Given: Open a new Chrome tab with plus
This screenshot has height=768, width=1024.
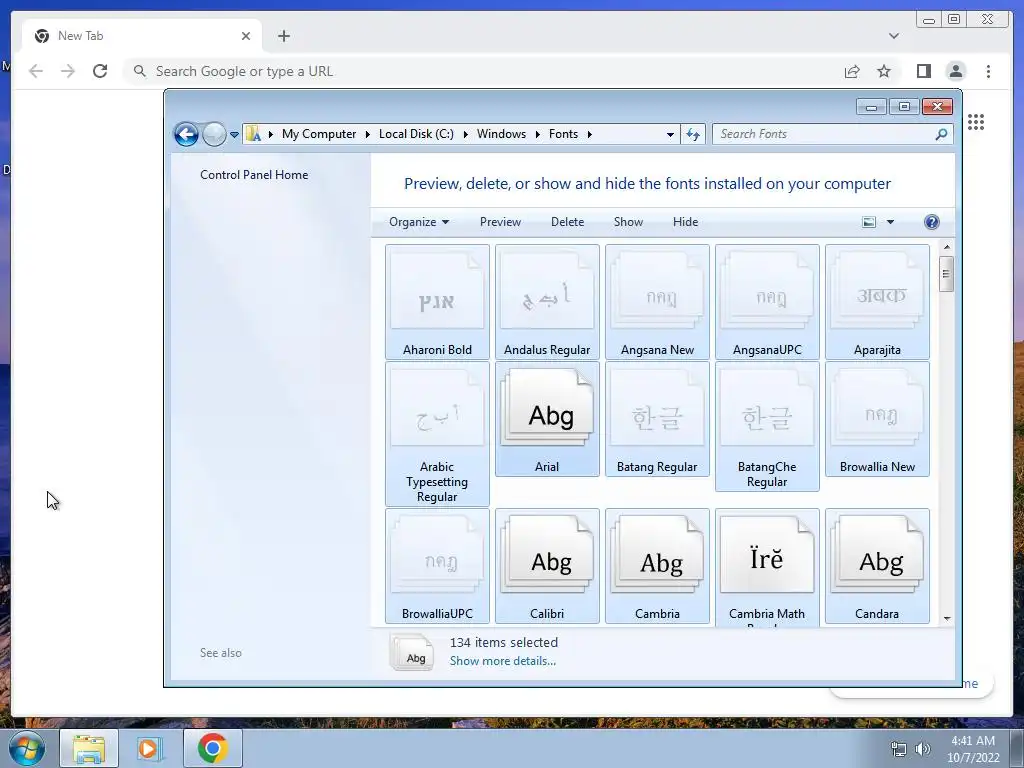Looking at the screenshot, I should point(283,36).
